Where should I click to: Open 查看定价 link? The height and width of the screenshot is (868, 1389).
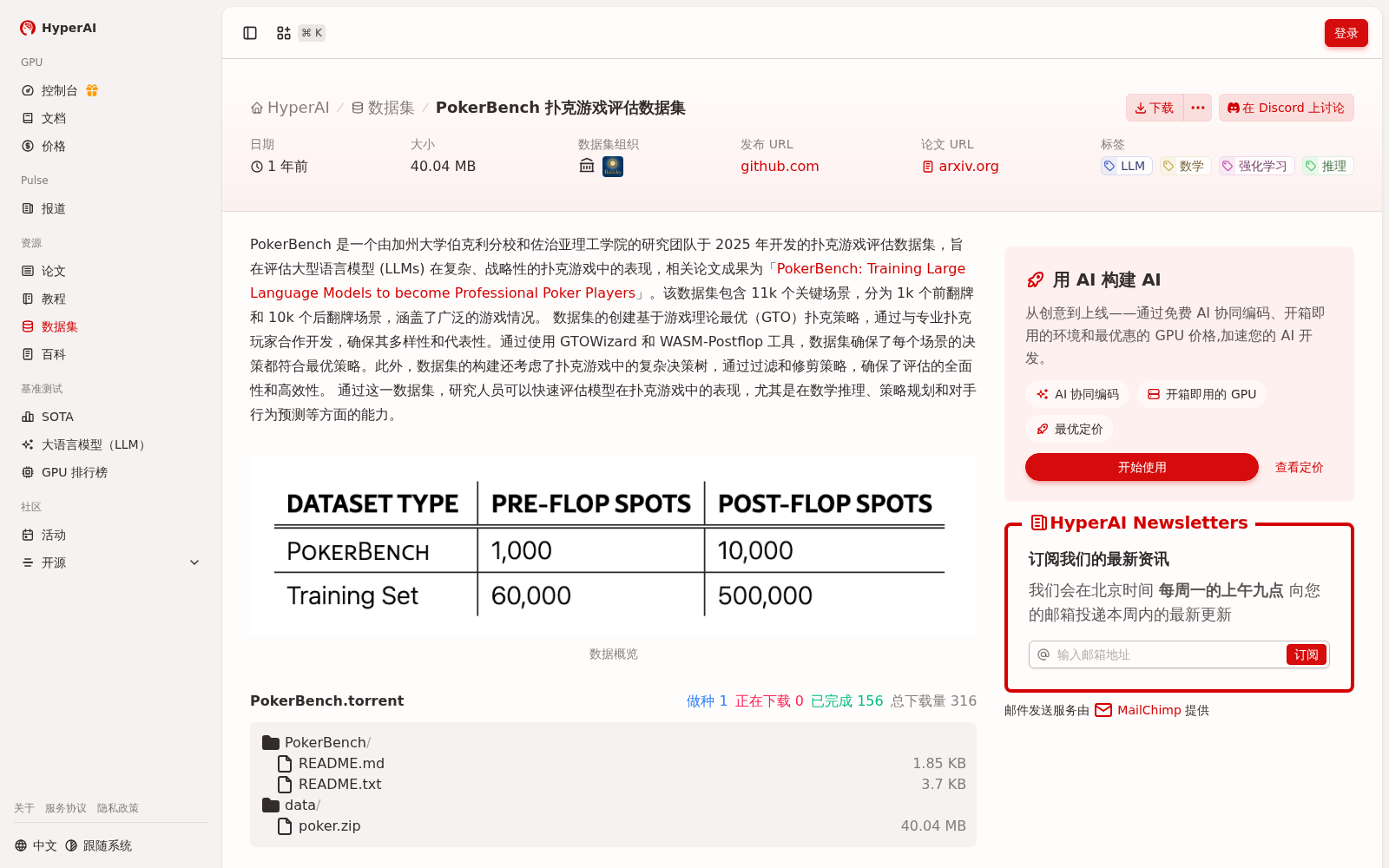pyautogui.click(x=1299, y=467)
